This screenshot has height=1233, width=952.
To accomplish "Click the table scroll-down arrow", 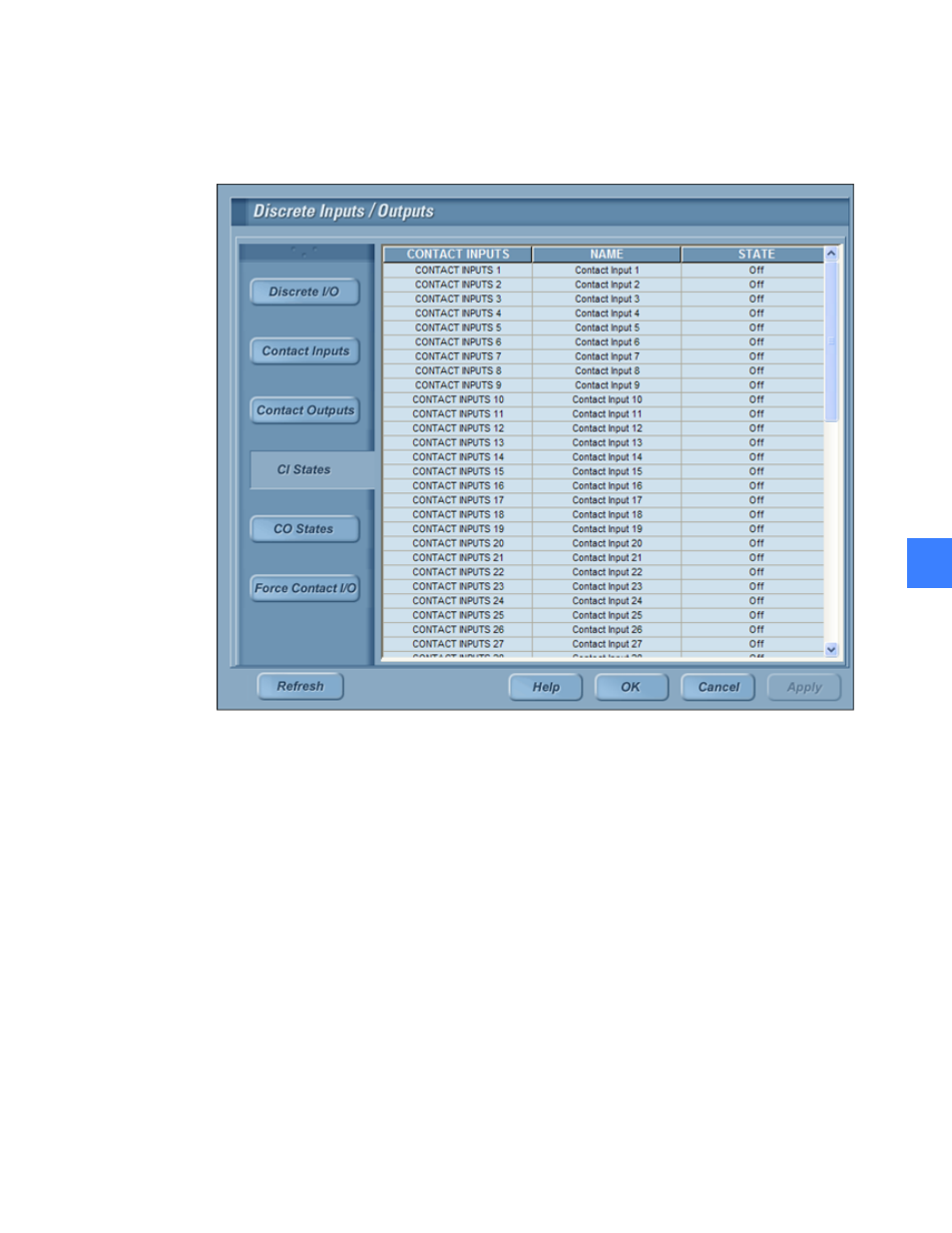I will pyautogui.click(x=831, y=650).
